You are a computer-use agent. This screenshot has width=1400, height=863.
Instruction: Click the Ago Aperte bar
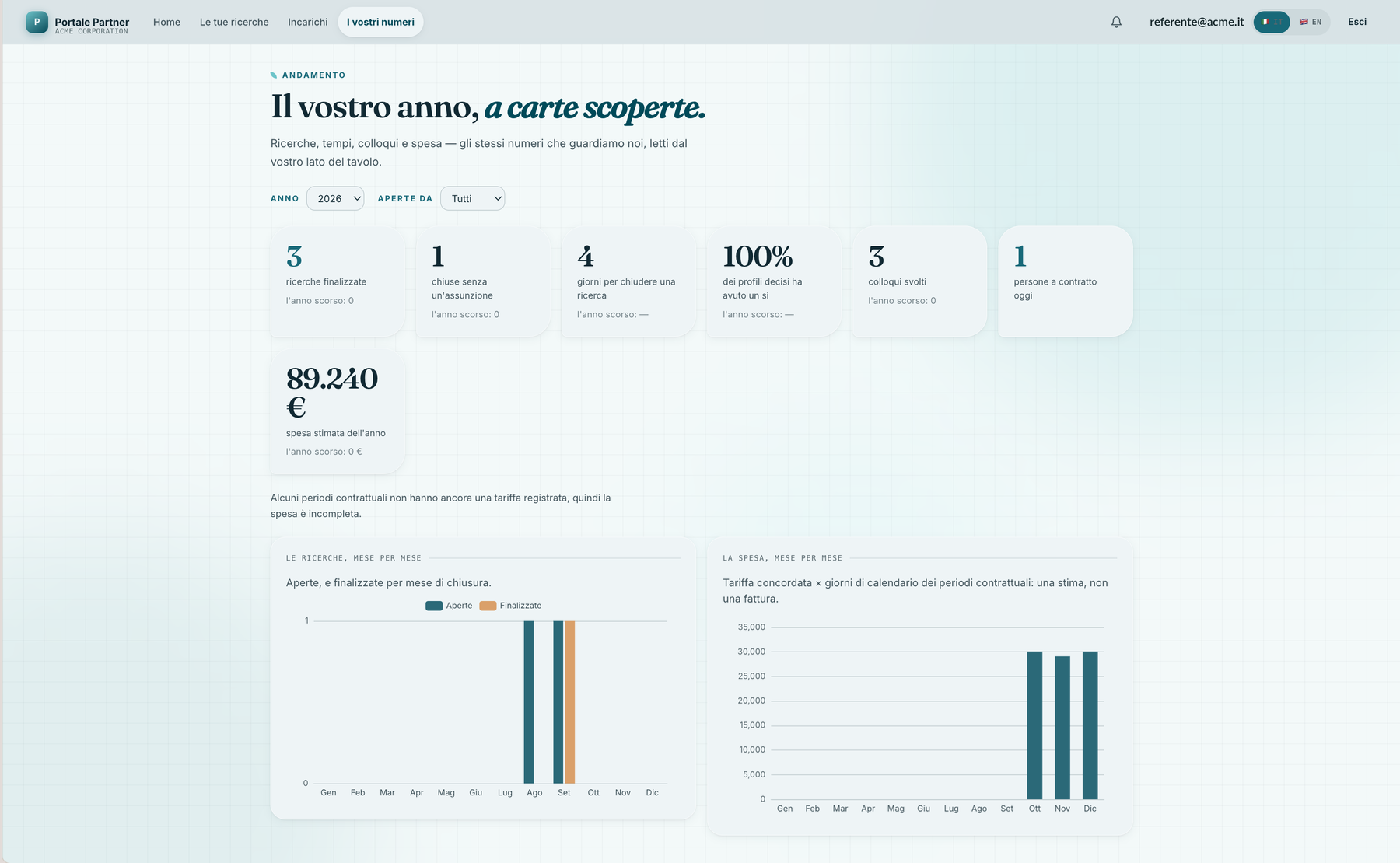pos(529,702)
